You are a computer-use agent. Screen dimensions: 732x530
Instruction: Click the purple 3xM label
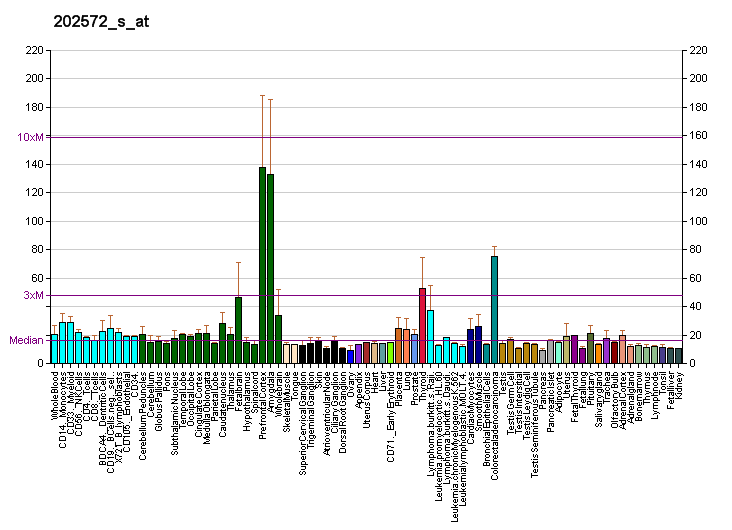pos(33,295)
